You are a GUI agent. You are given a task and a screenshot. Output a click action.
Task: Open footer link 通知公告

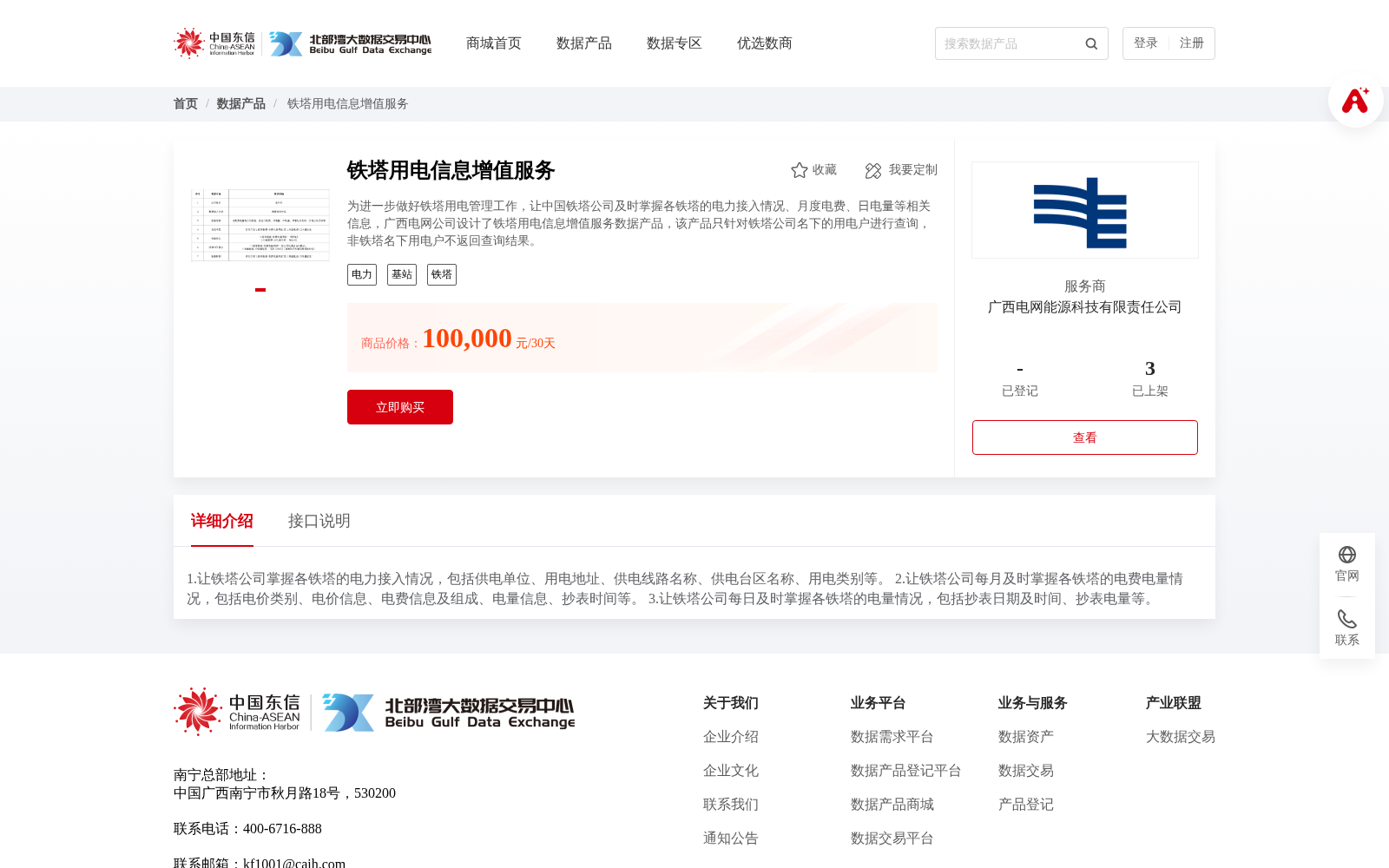pos(731,838)
